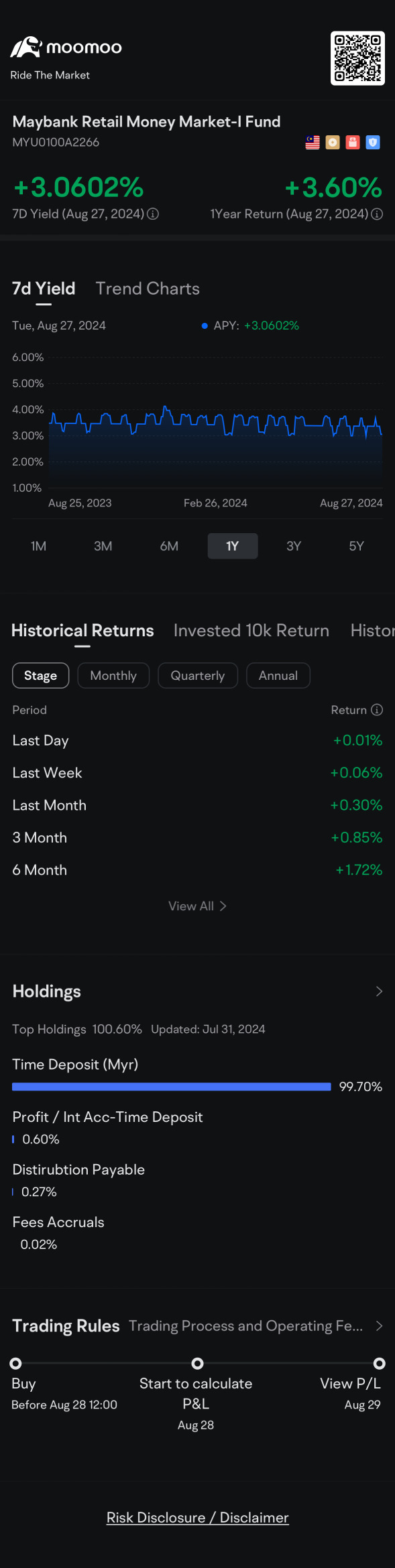Choose the Annual returns filter

tap(278, 676)
